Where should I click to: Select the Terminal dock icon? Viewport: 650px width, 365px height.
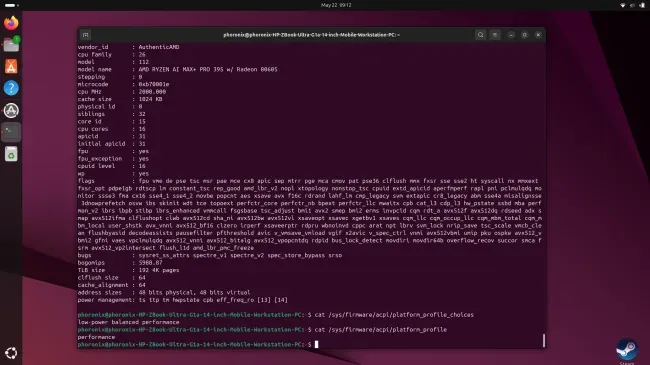pyautogui.click(x=11, y=132)
